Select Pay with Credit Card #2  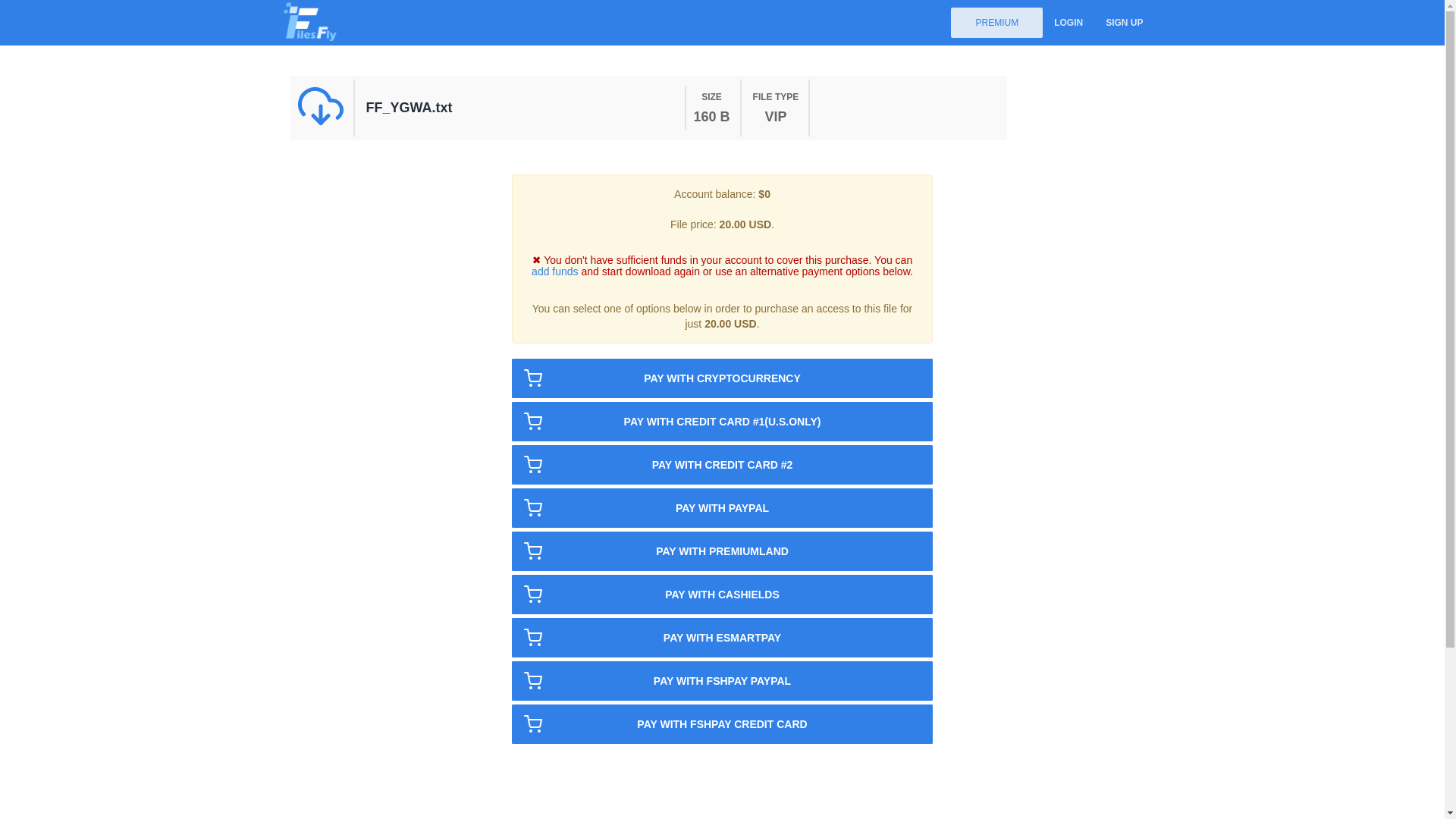click(722, 465)
